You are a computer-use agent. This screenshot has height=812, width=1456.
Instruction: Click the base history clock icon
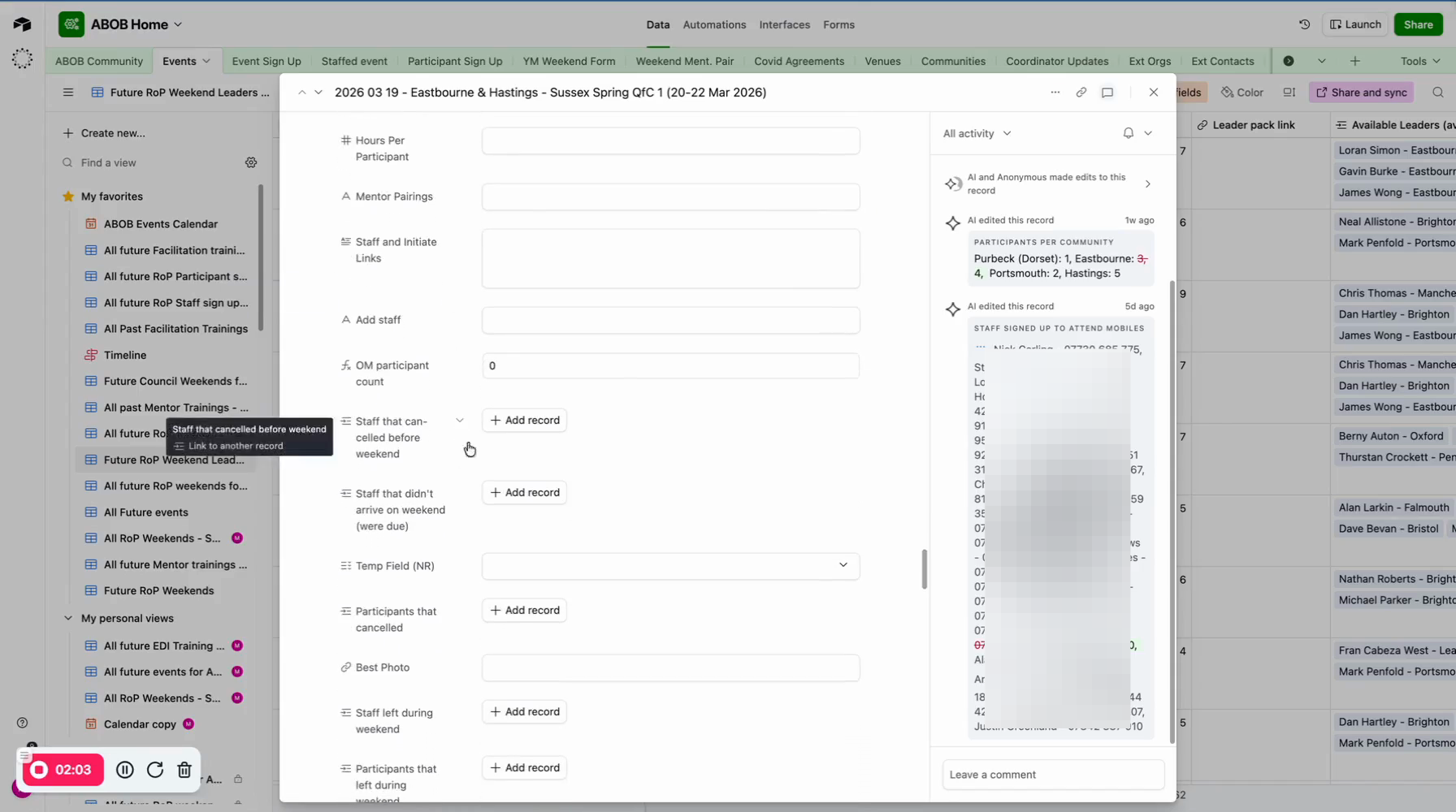point(1304,24)
